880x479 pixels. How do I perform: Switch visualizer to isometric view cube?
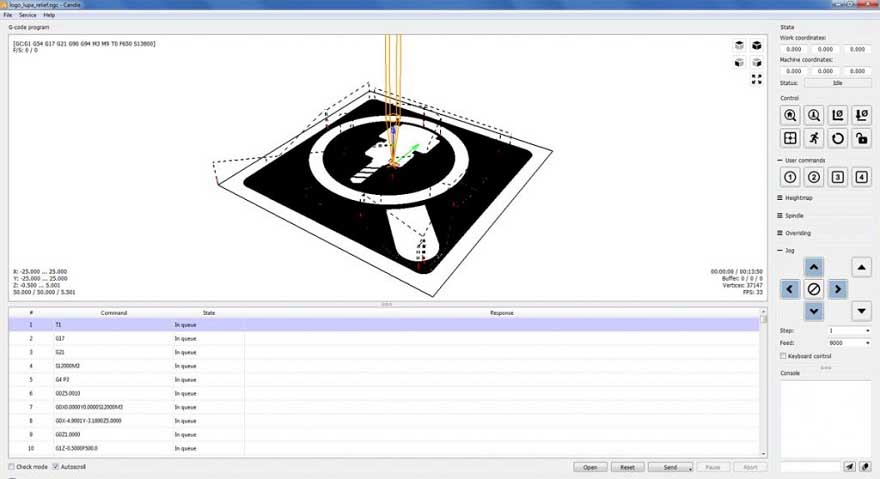[x=757, y=45]
